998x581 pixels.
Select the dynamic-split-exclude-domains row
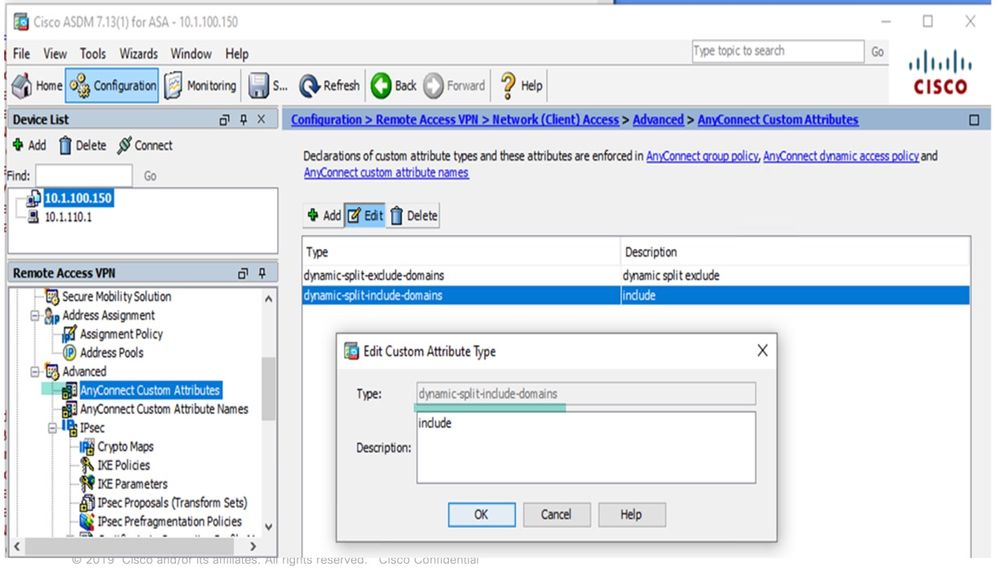[636, 276]
